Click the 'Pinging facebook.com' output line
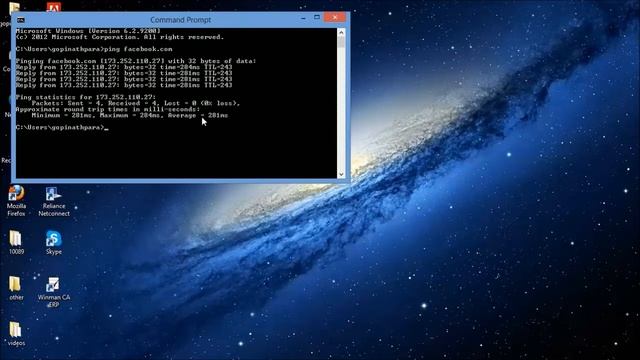Viewport: 640px width, 360px height. (136, 61)
